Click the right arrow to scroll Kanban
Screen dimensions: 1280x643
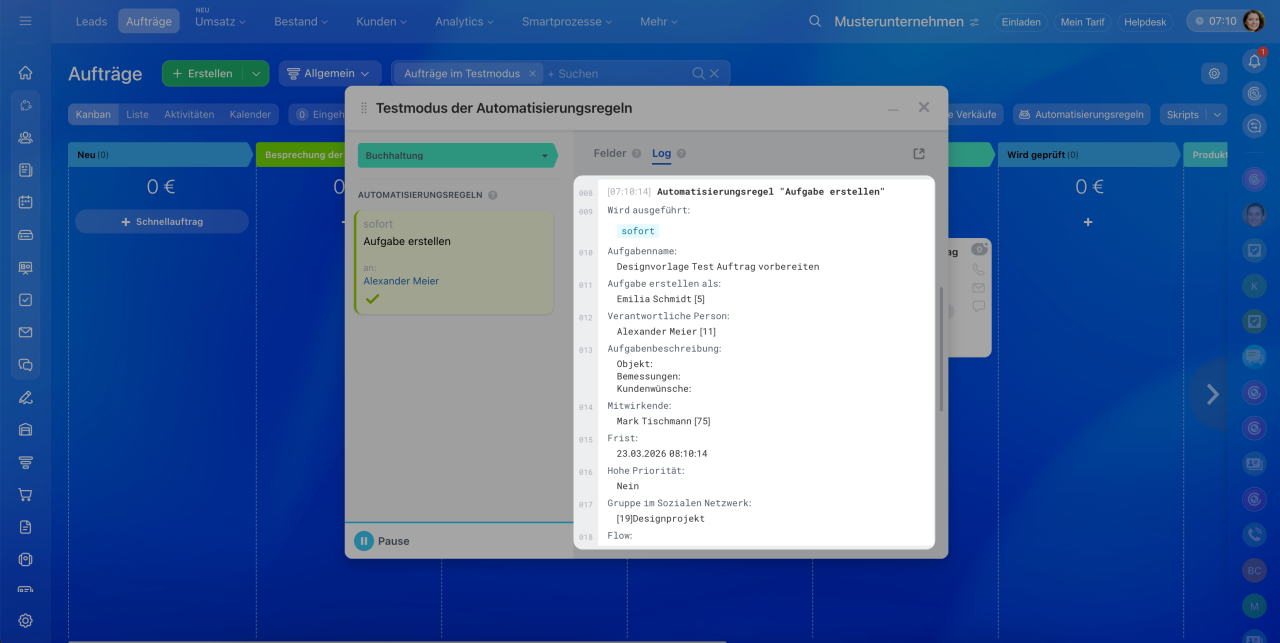coord(1212,394)
